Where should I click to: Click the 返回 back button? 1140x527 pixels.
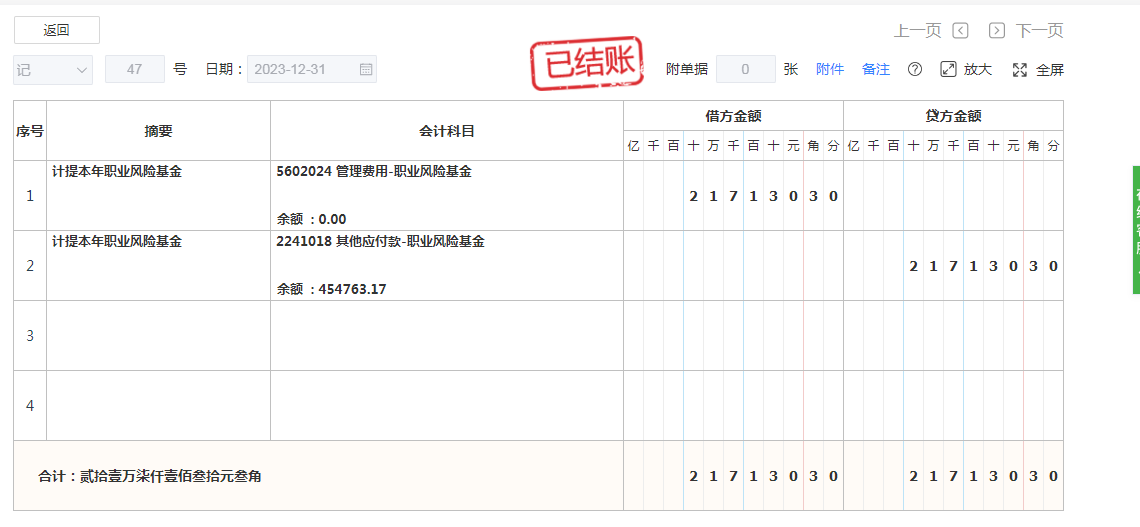56,30
